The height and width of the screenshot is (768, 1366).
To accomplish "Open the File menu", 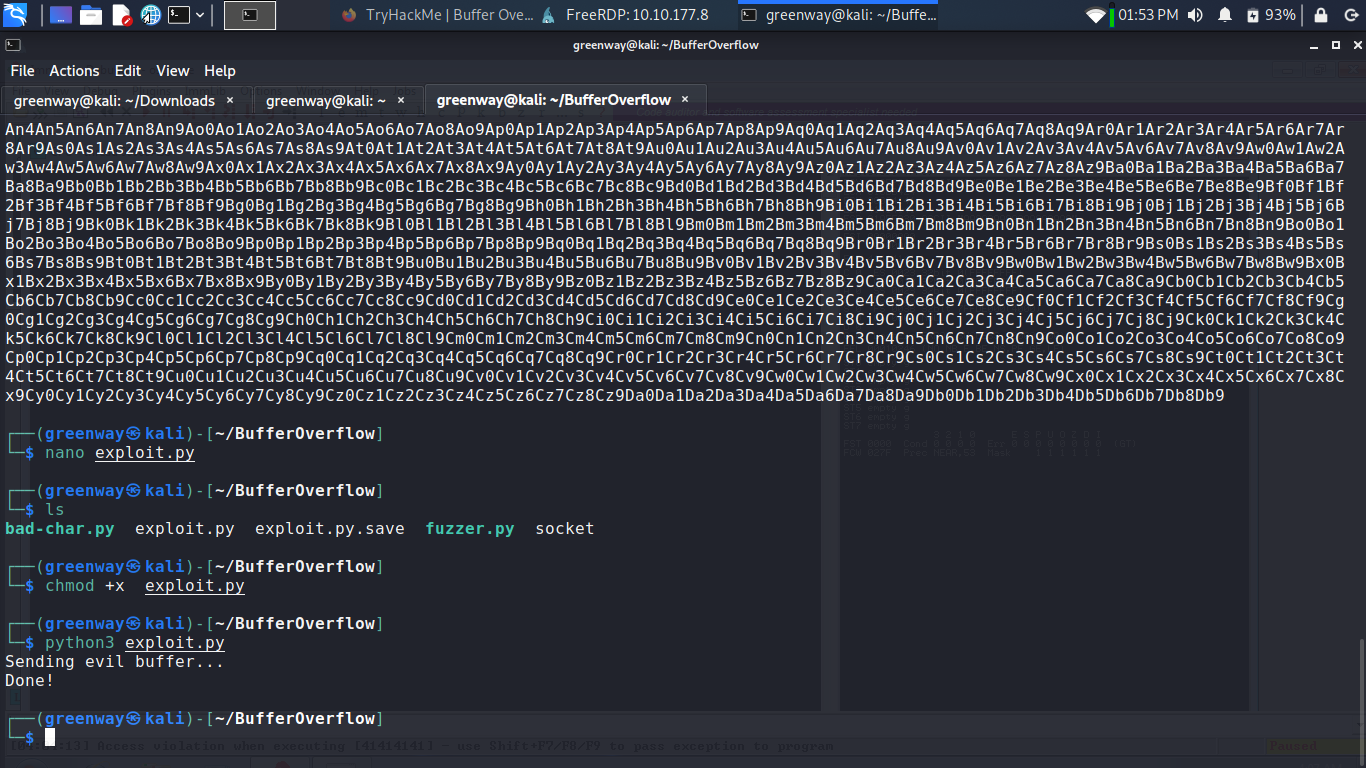I will tap(22, 71).
